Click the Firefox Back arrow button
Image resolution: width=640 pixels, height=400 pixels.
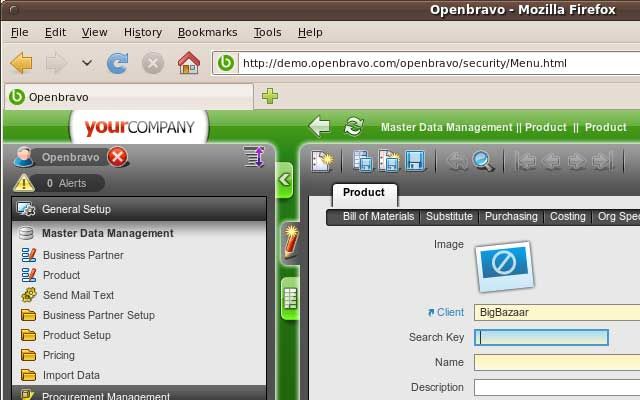click(x=21, y=63)
